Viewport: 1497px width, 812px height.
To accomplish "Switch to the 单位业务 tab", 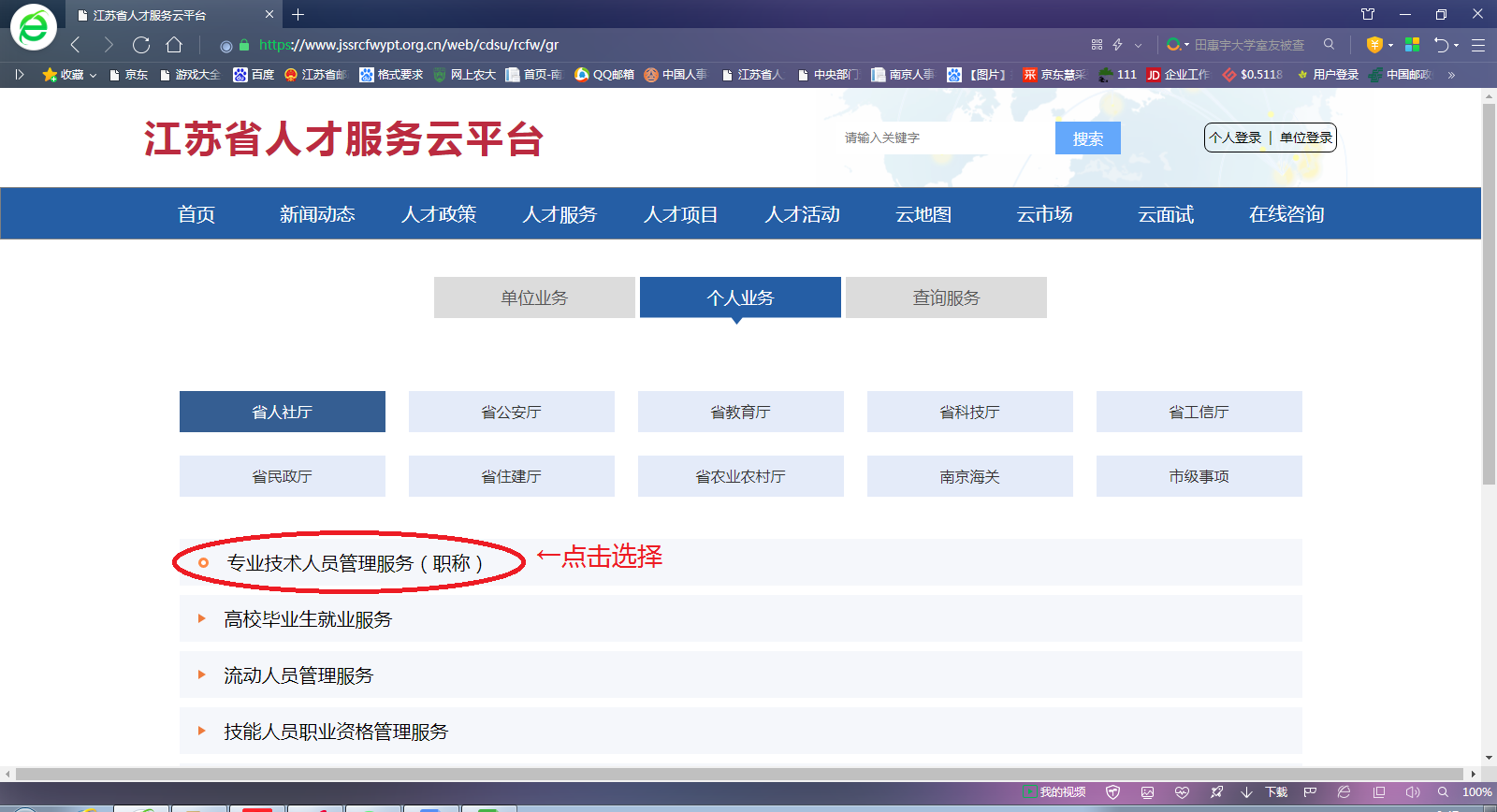I will [x=534, y=297].
